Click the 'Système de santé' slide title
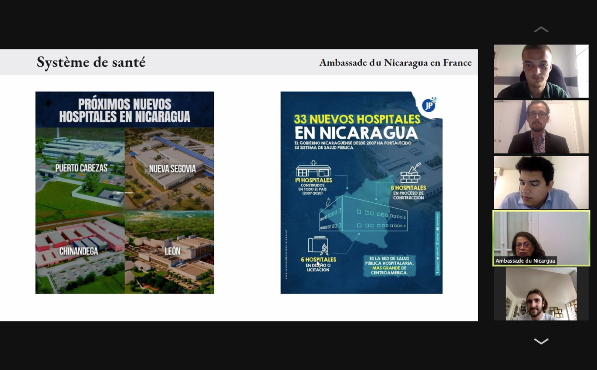Image resolution: width=597 pixels, height=370 pixels. [91, 62]
